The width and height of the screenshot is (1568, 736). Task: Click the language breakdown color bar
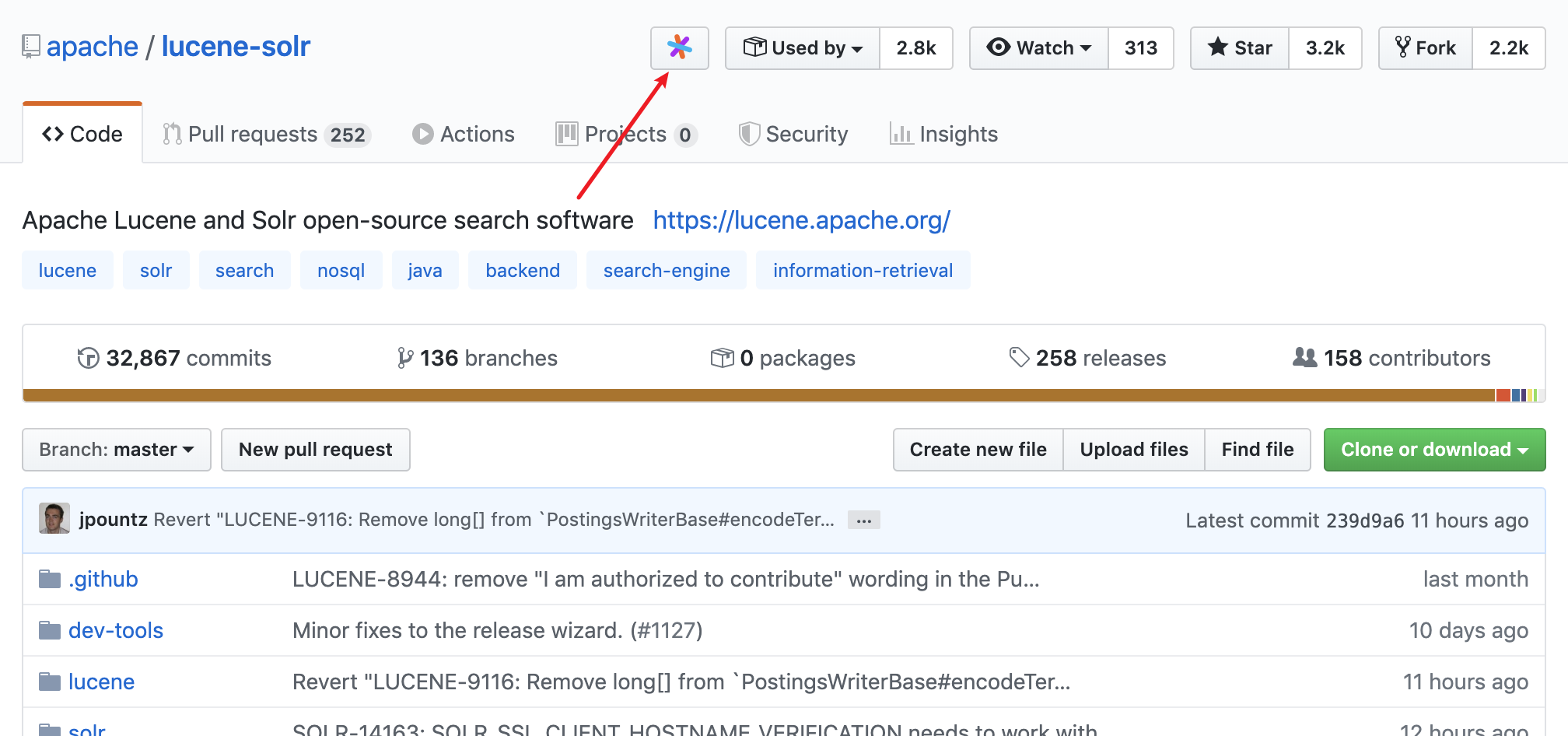pos(784,395)
